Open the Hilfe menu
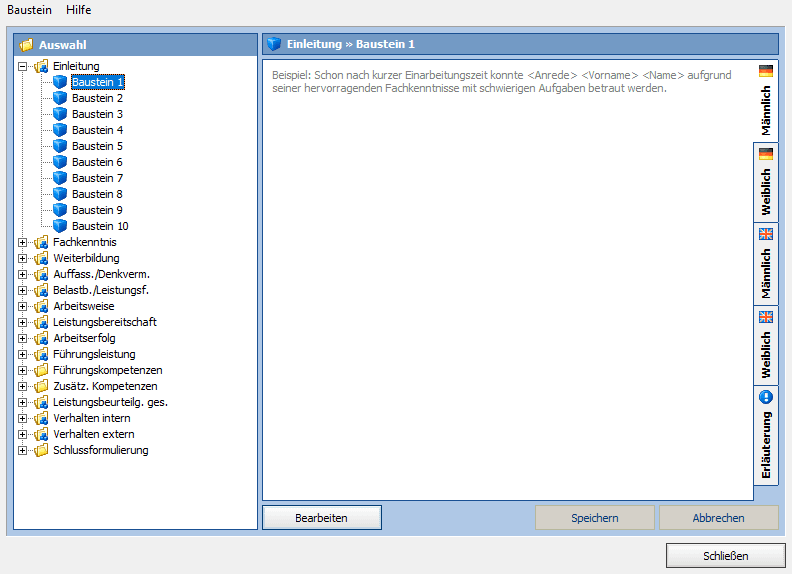 coord(78,10)
